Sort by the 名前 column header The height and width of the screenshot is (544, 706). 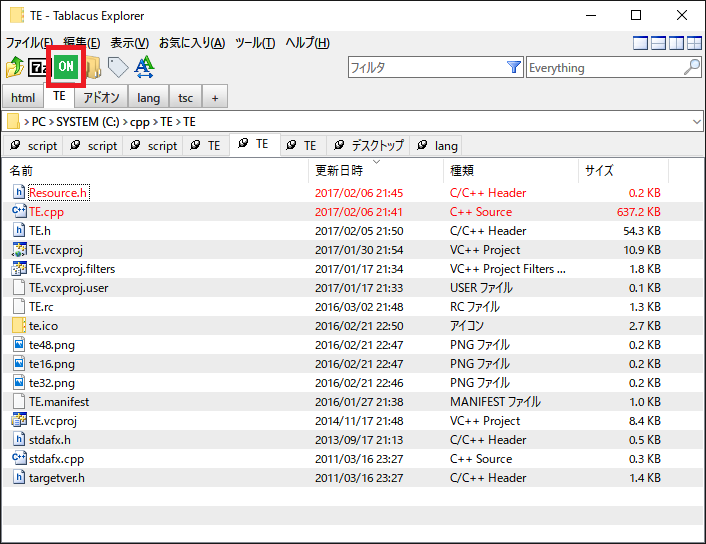pyautogui.click(x=155, y=171)
